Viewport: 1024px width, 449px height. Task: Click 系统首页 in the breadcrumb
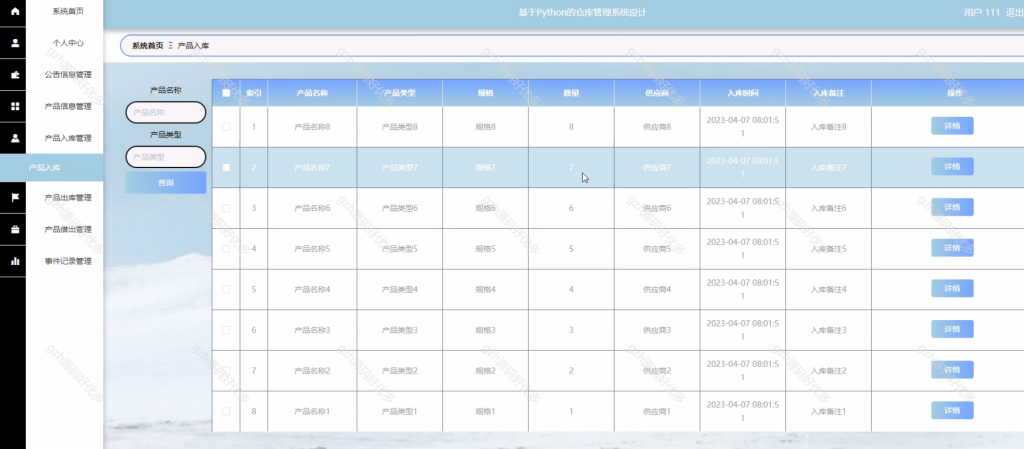[x=148, y=46]
